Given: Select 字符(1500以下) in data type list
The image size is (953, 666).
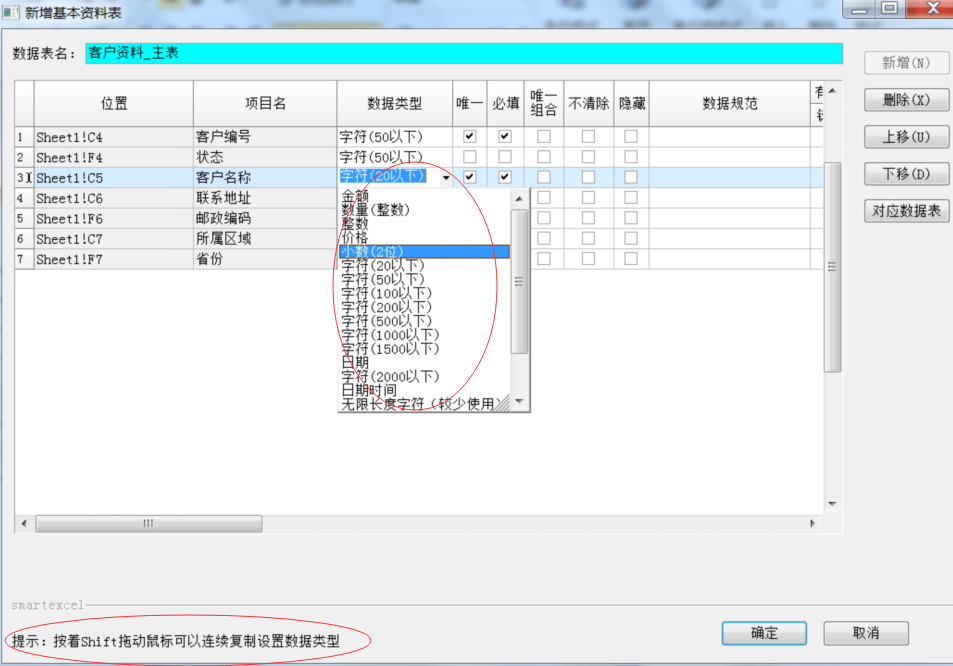Looking at the screenshot, I should point(424,349).
